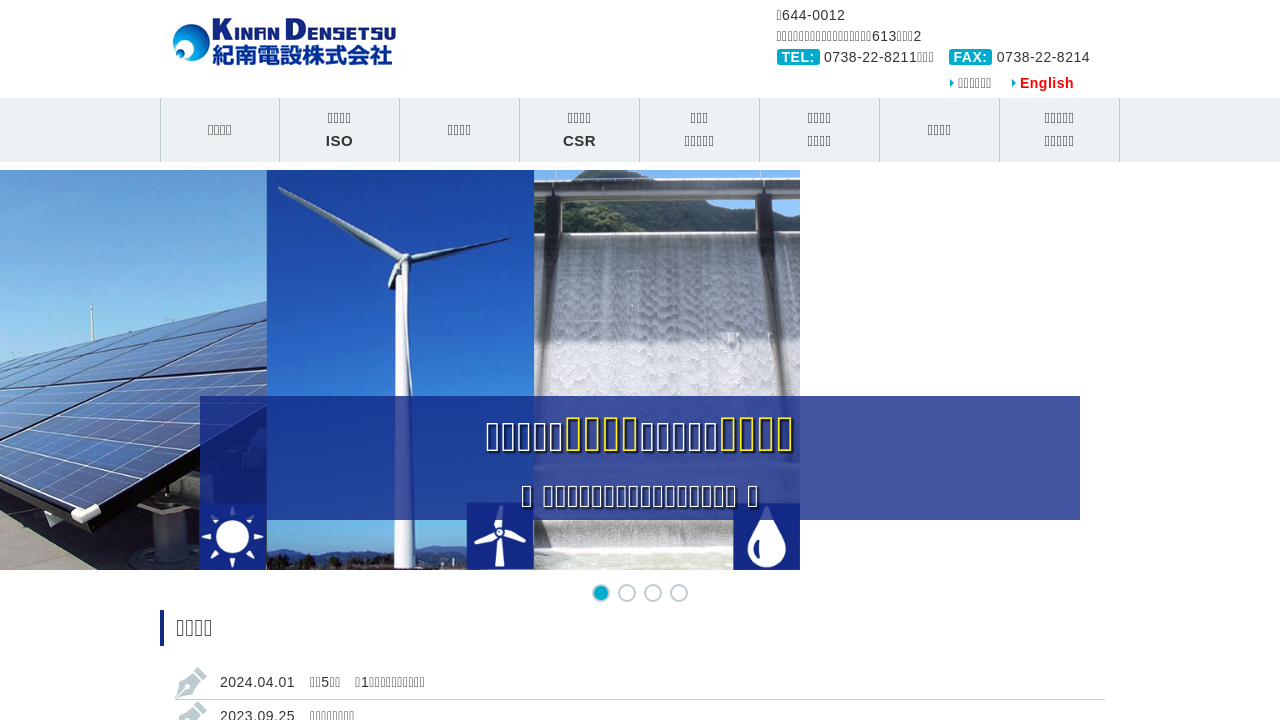The width and height of the screenshot is (1280, 720).
Task: Click the link left of English
Action: pyautogui.click(x=974, y=83)
